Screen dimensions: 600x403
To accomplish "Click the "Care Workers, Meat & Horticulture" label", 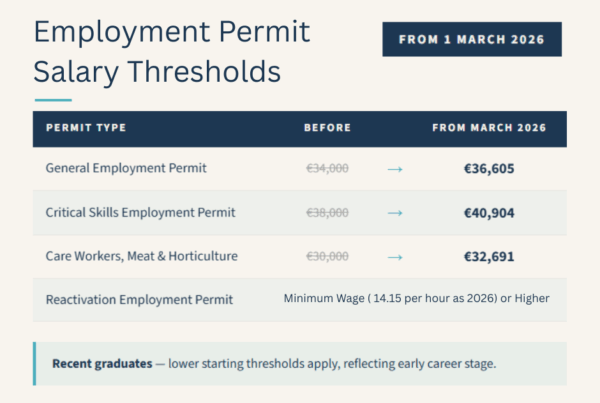I will (142, 256).
